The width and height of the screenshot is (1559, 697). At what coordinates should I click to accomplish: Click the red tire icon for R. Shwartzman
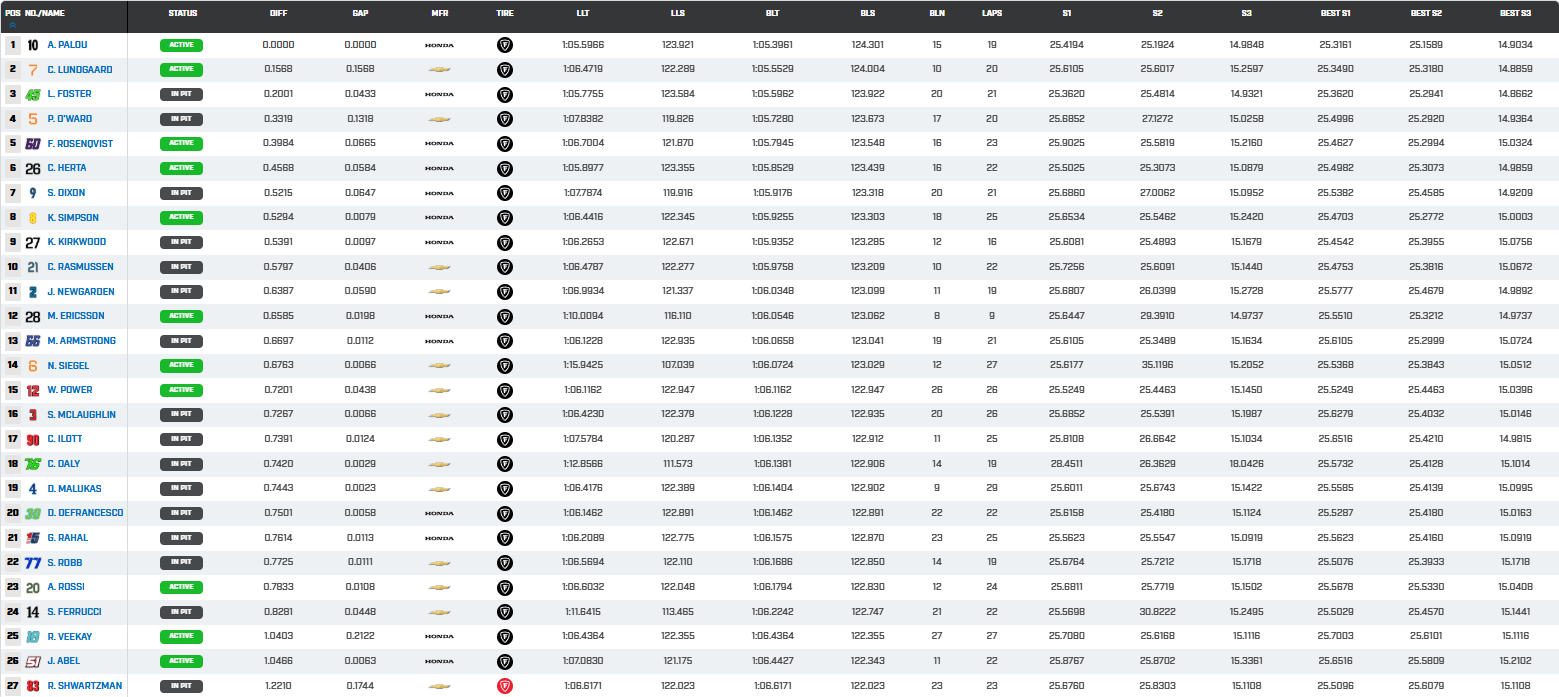click(x=505, y=686)
